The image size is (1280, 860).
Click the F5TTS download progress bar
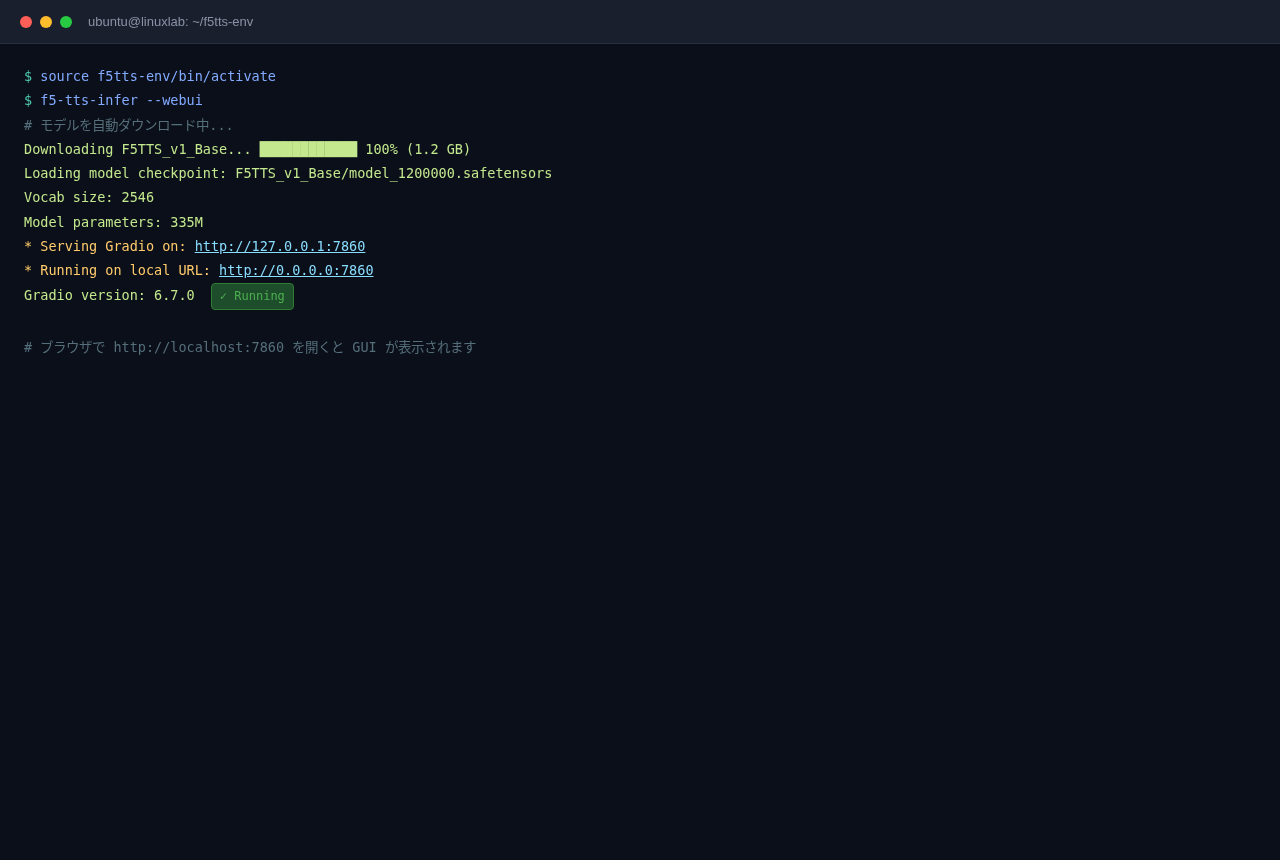(308, 149)
